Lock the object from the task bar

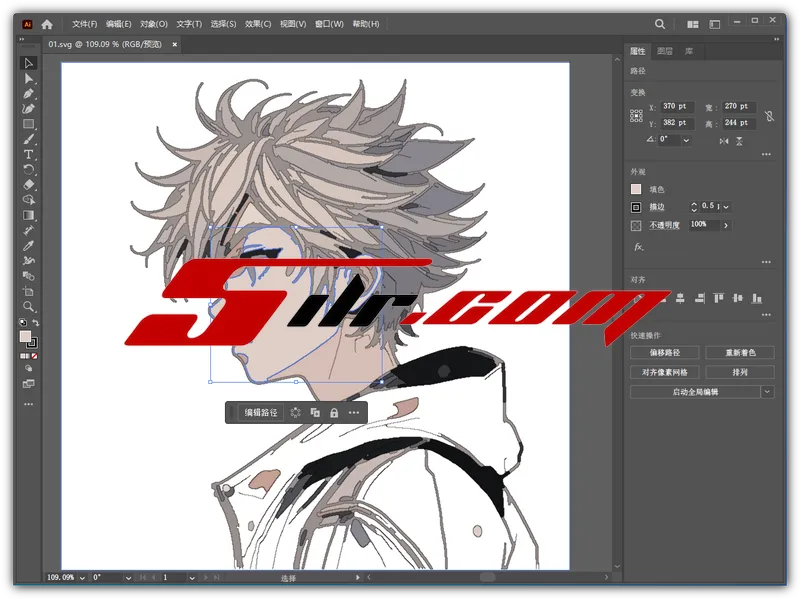pyautogui.click(x=334, y=413)
